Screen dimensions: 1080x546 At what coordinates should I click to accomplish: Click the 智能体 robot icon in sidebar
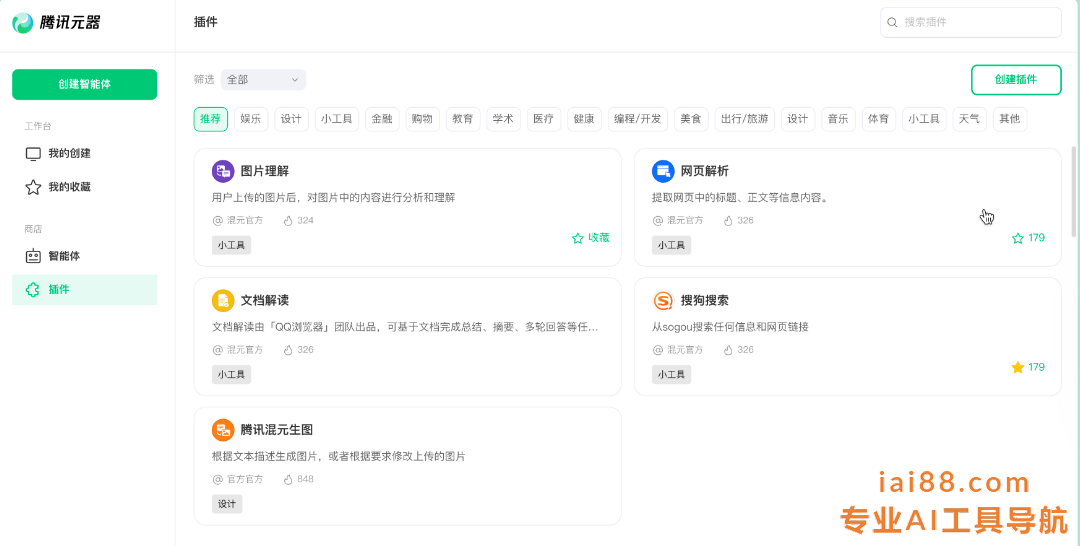[33, 256]
